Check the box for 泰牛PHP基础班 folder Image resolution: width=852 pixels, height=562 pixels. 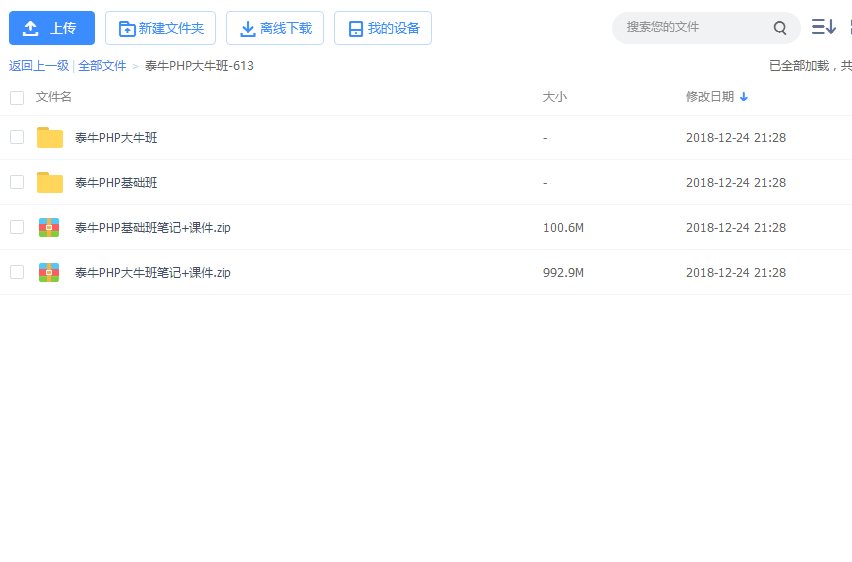pos(17,182)
